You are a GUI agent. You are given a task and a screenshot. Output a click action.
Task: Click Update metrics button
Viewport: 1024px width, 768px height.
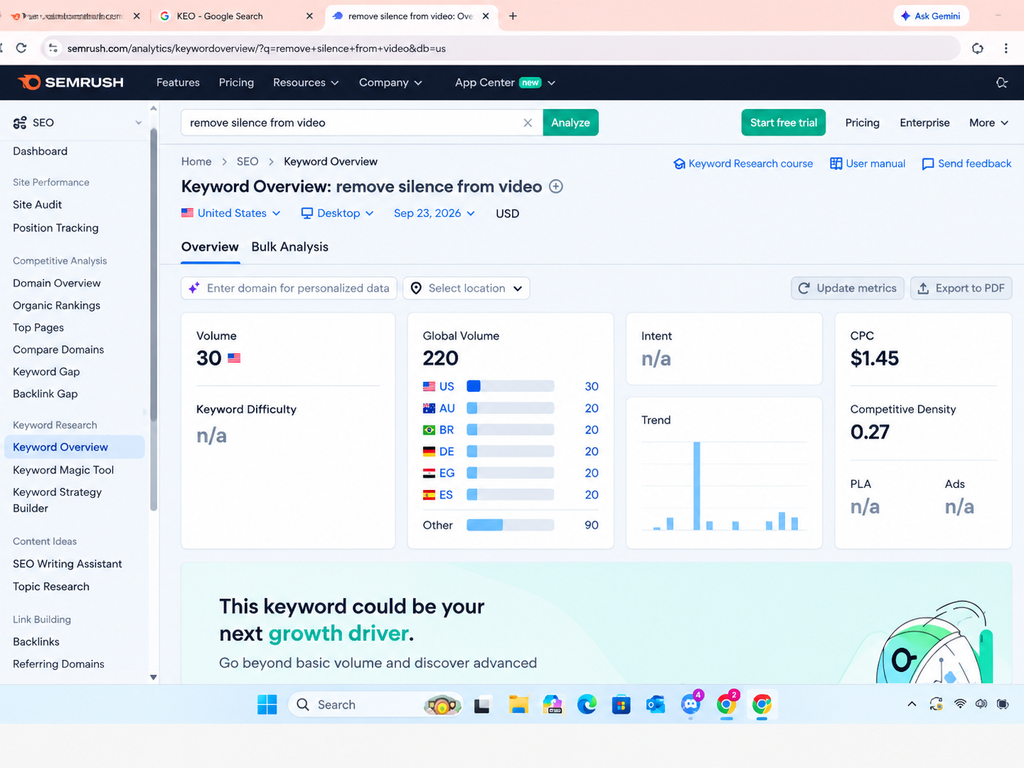click(x=848, y=288)
